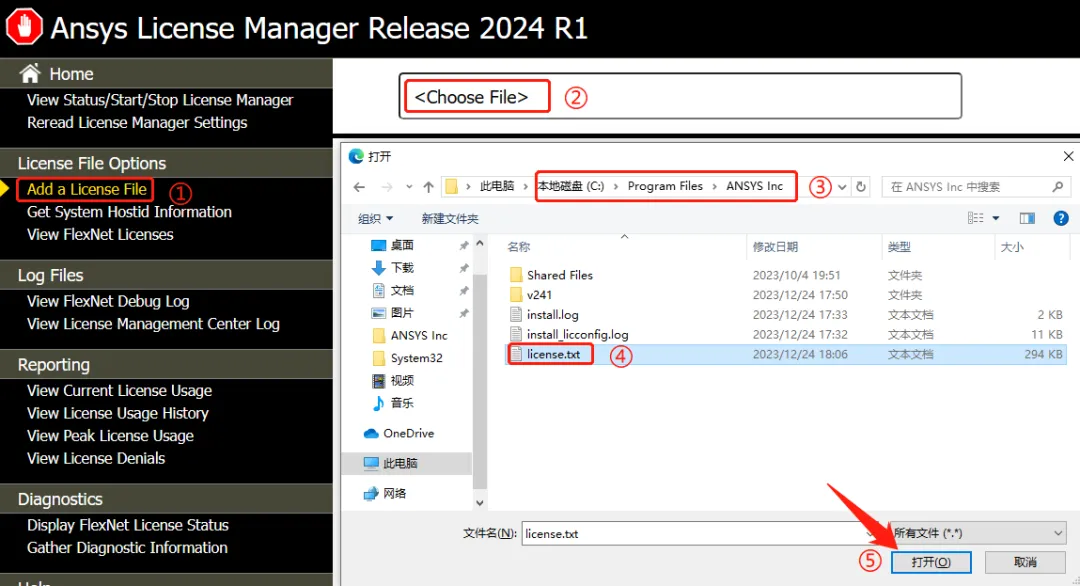Toggle the preview pane icon
Viewport: 1080px width, 586px height.
[x=1027, y=218]
